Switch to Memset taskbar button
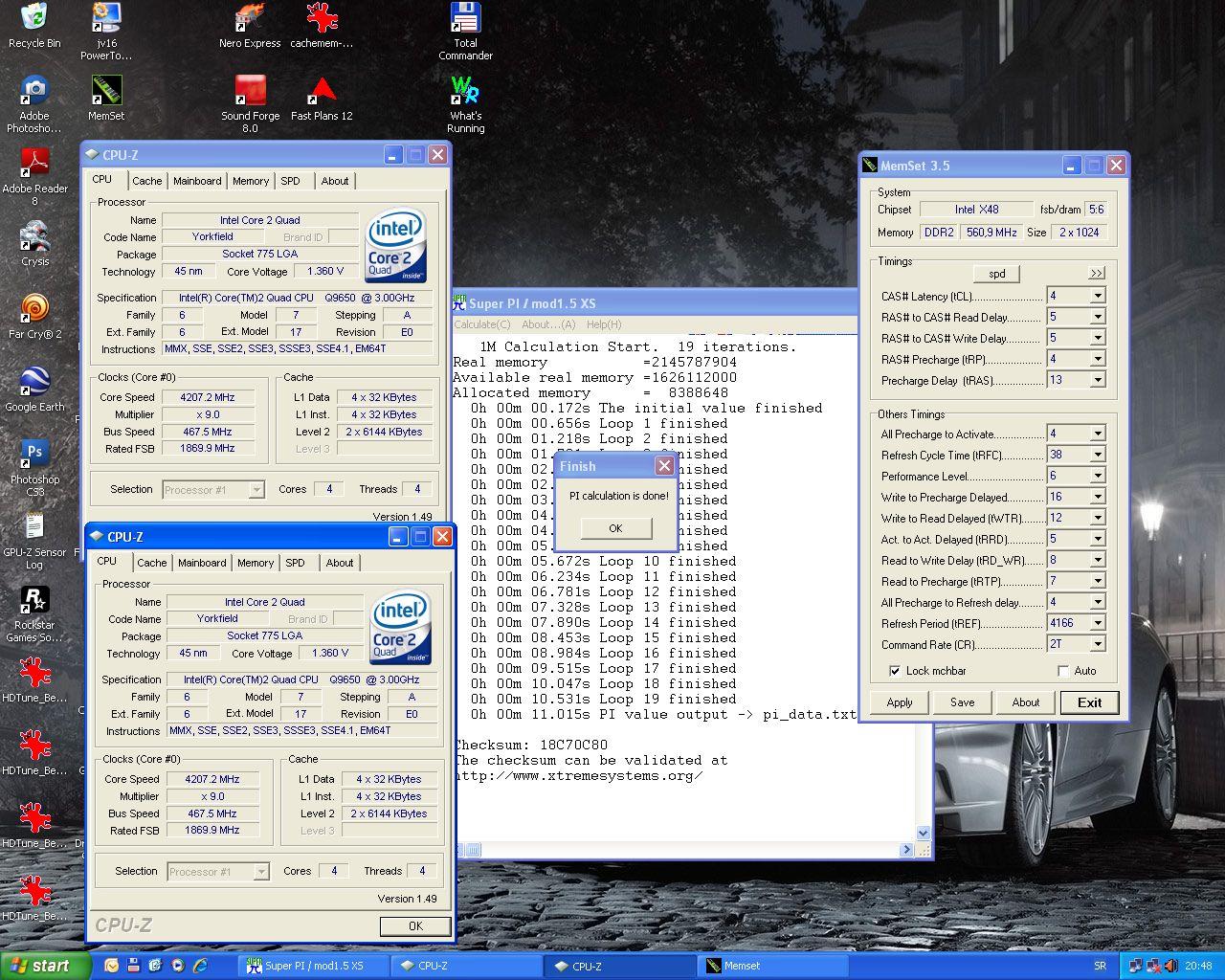 [x=772, y=966]
